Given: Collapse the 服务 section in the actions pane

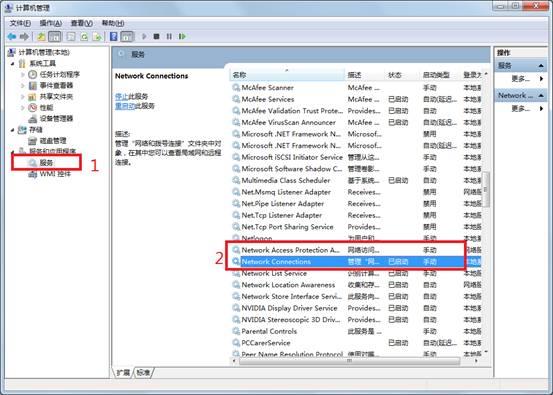Looking at the screenshot, I should click(x=541, y=66).
